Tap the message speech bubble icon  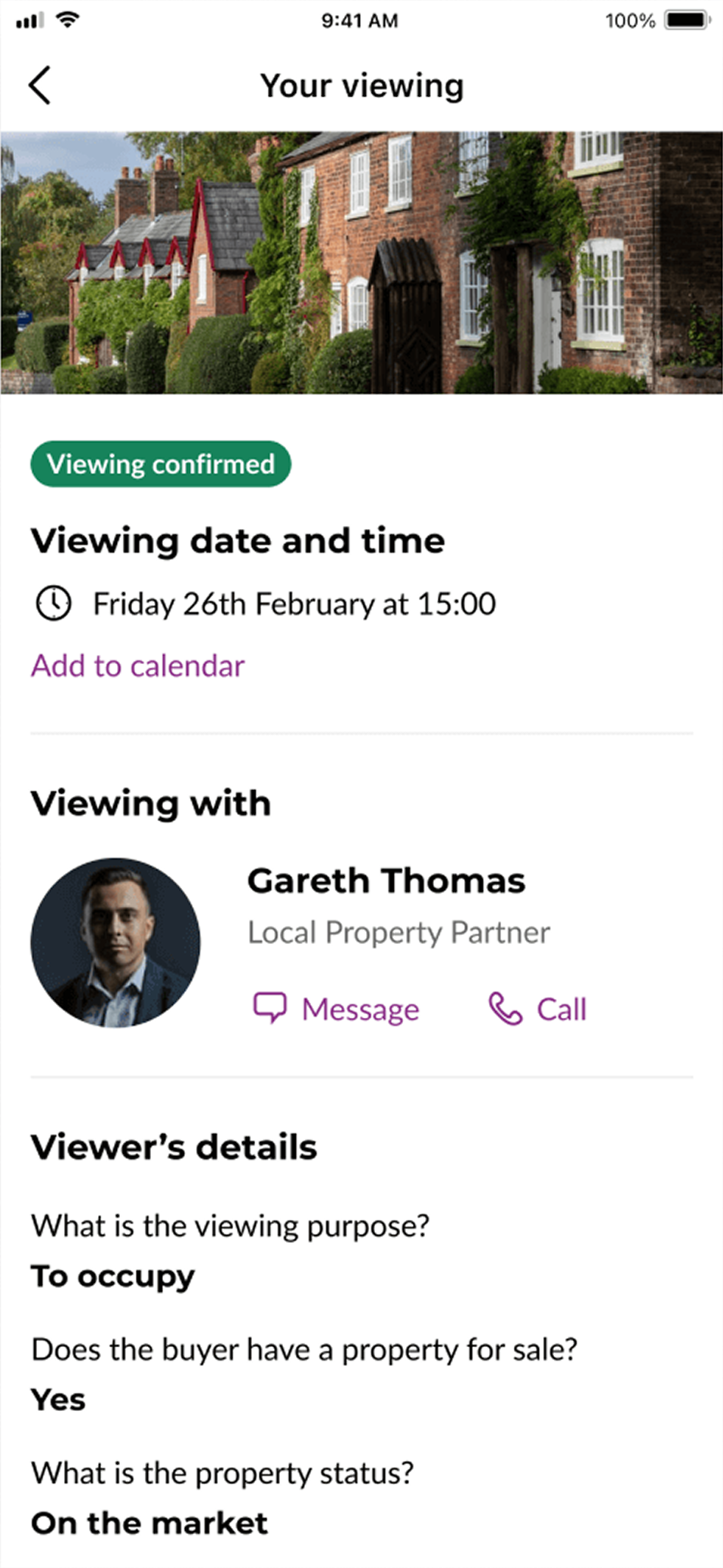pyautogui.click(x=269, y=1008)
